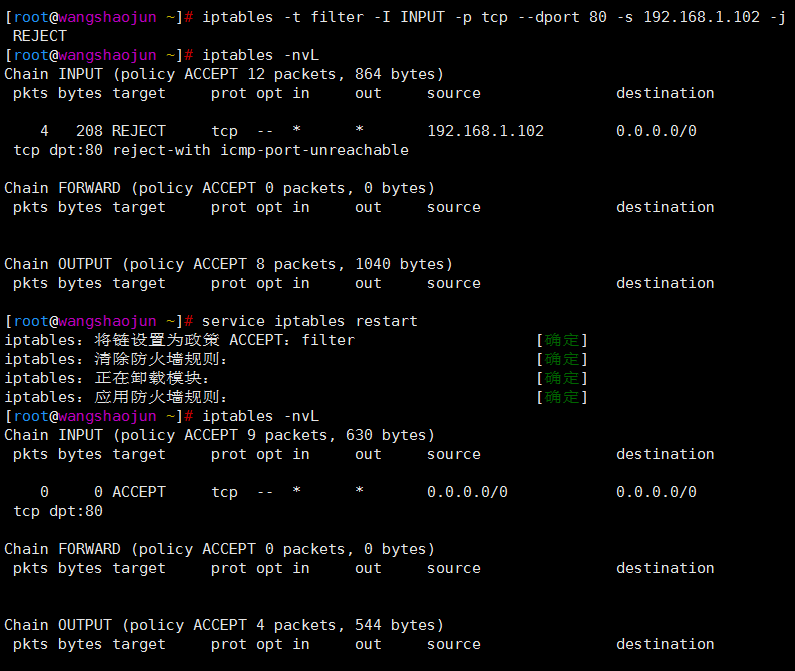Click source 192.168.1.102 in the REJECT rule row
This screenshot has height=671, width=795.
coord(485,131)
